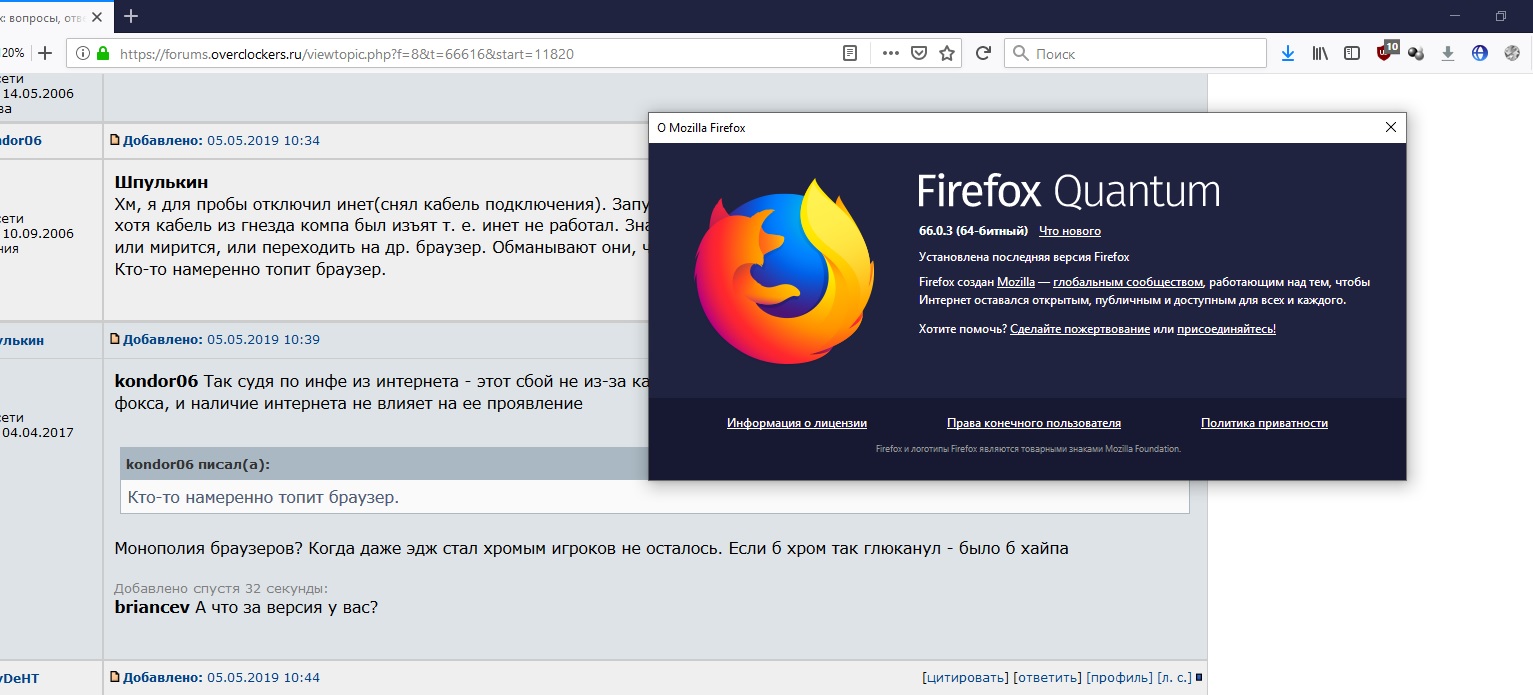Click [ответить] link in bottom post
The image size is (1533, 695).
click(1047, 678)
